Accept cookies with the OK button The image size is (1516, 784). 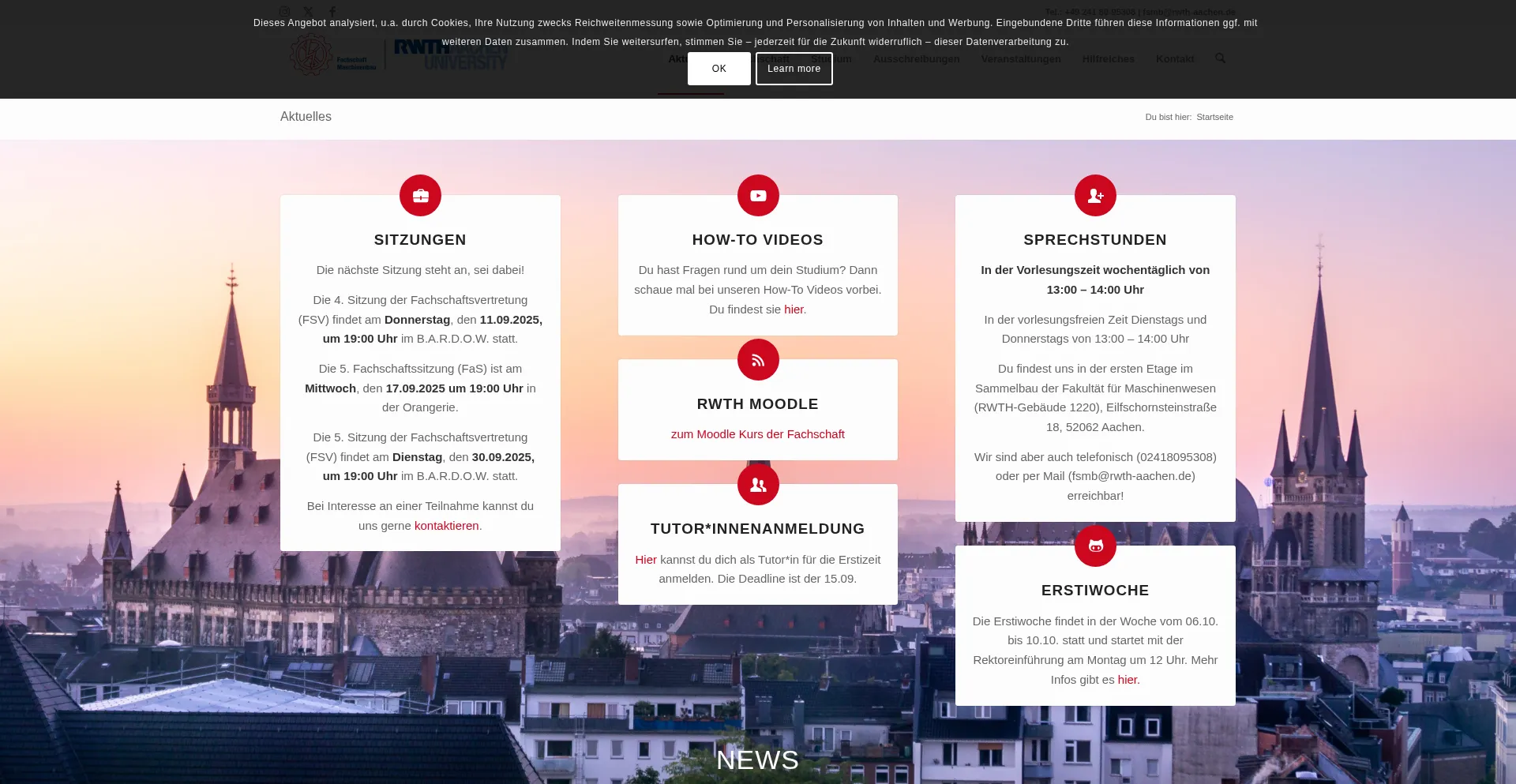(x=719, y=69)
